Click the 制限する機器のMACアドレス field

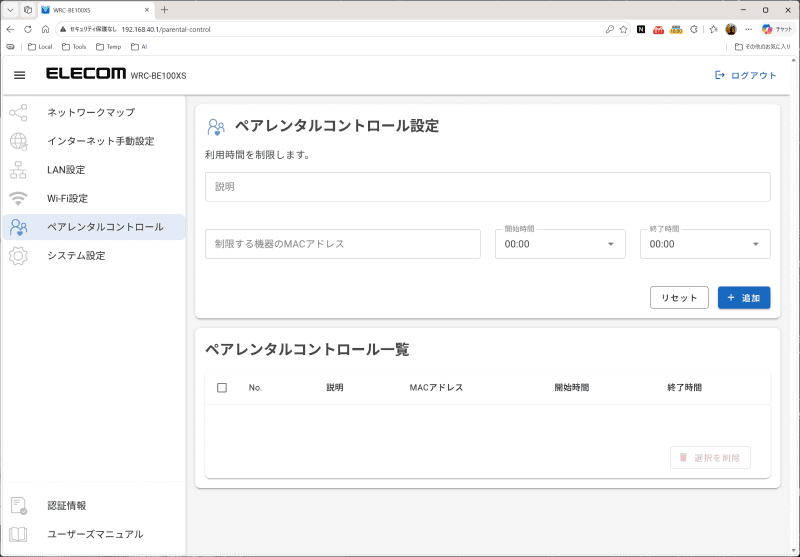(x=342, y=244)
